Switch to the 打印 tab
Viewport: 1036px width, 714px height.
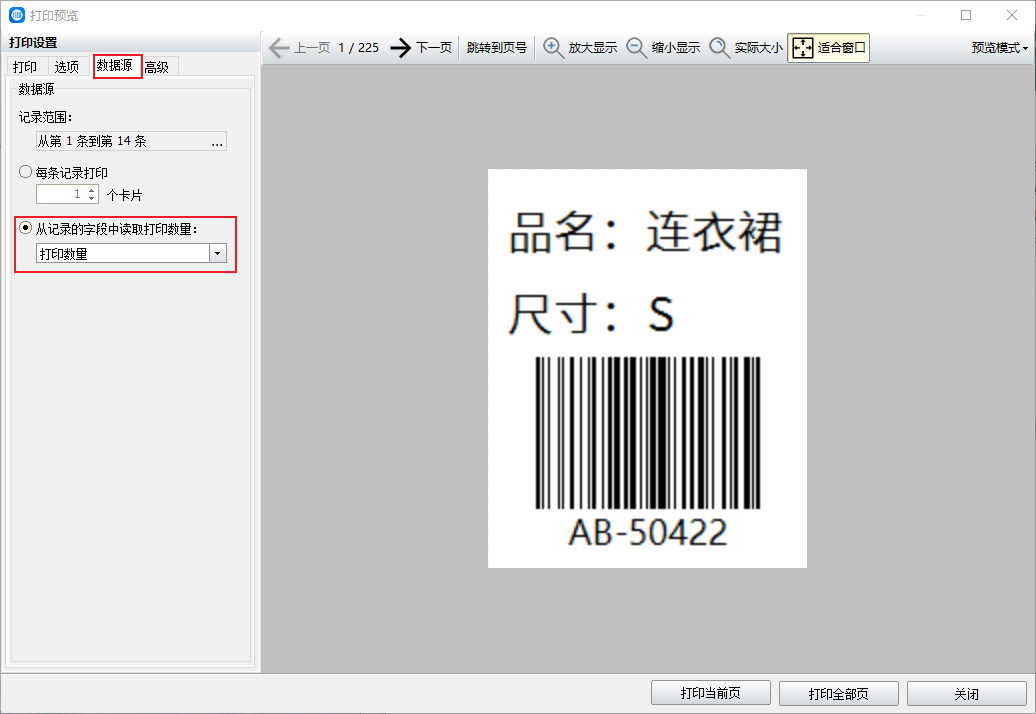(x=25, y=67)
